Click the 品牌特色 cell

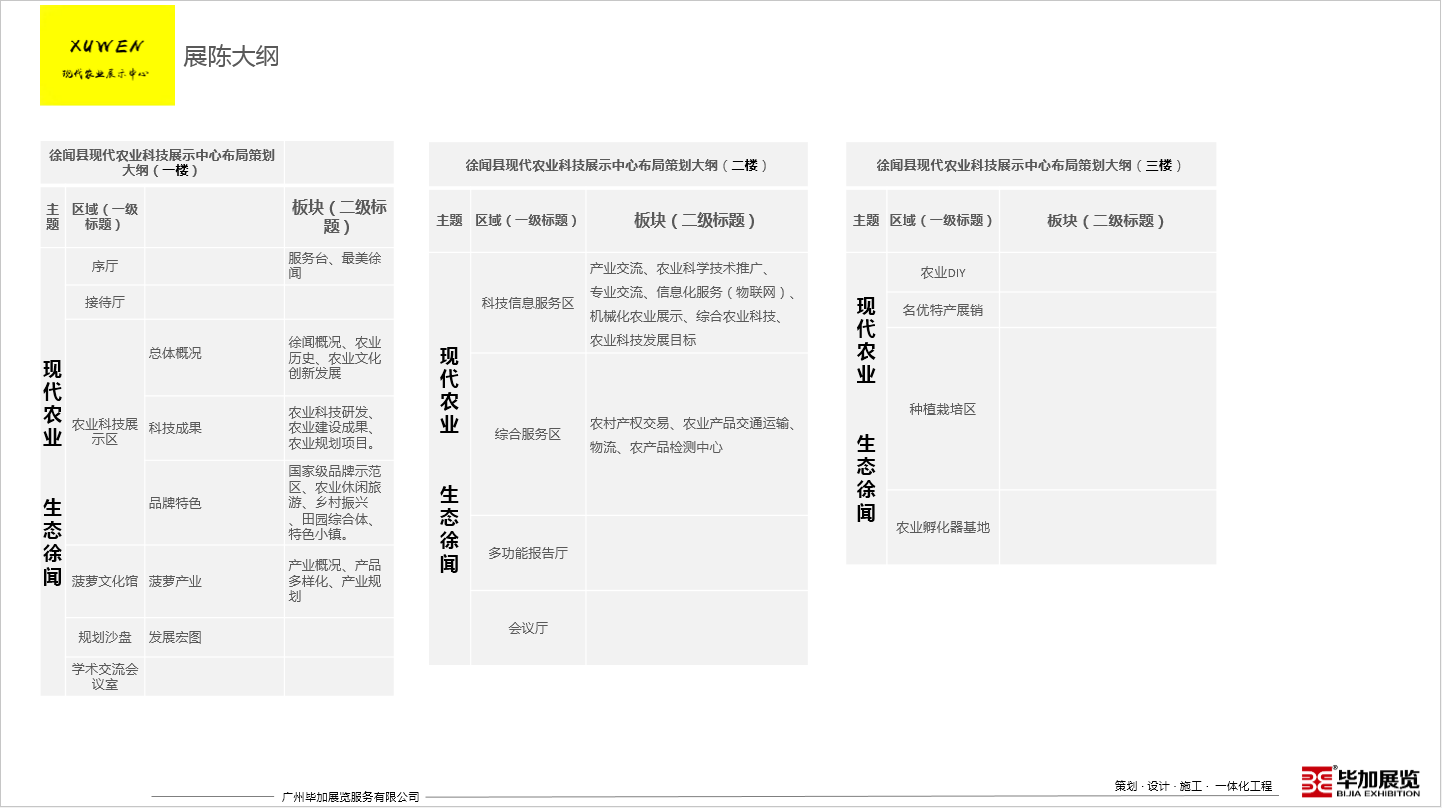175,503
